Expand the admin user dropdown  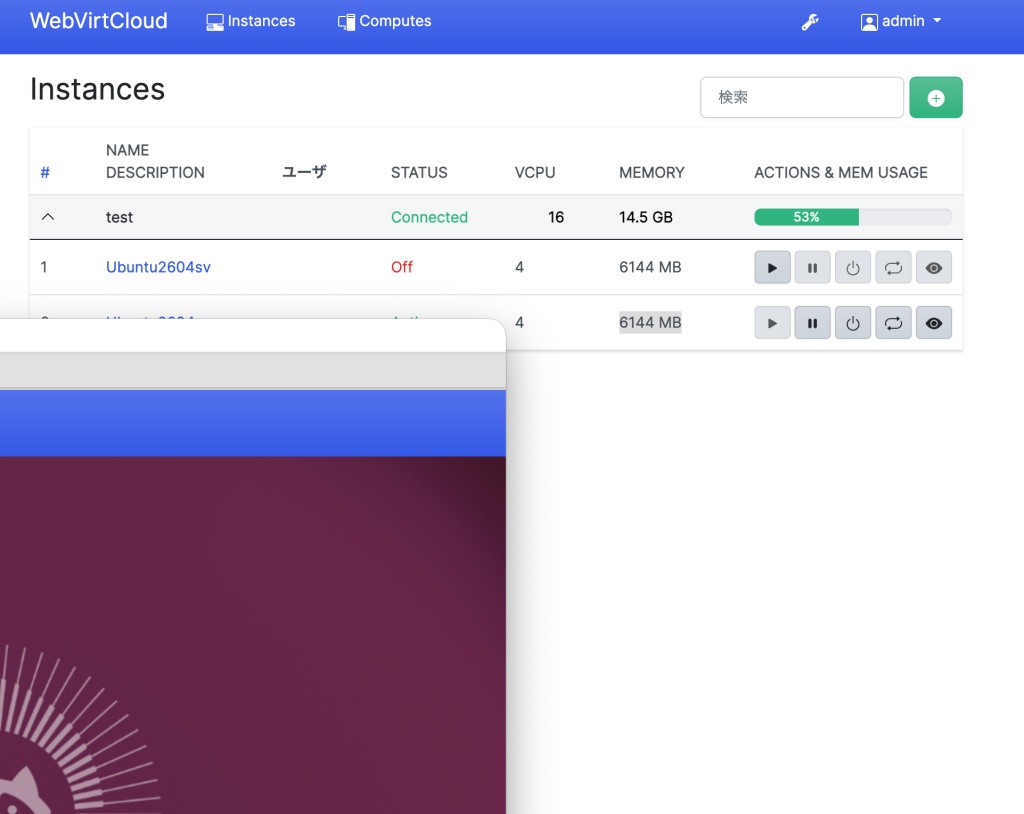(x=901, y=22)
